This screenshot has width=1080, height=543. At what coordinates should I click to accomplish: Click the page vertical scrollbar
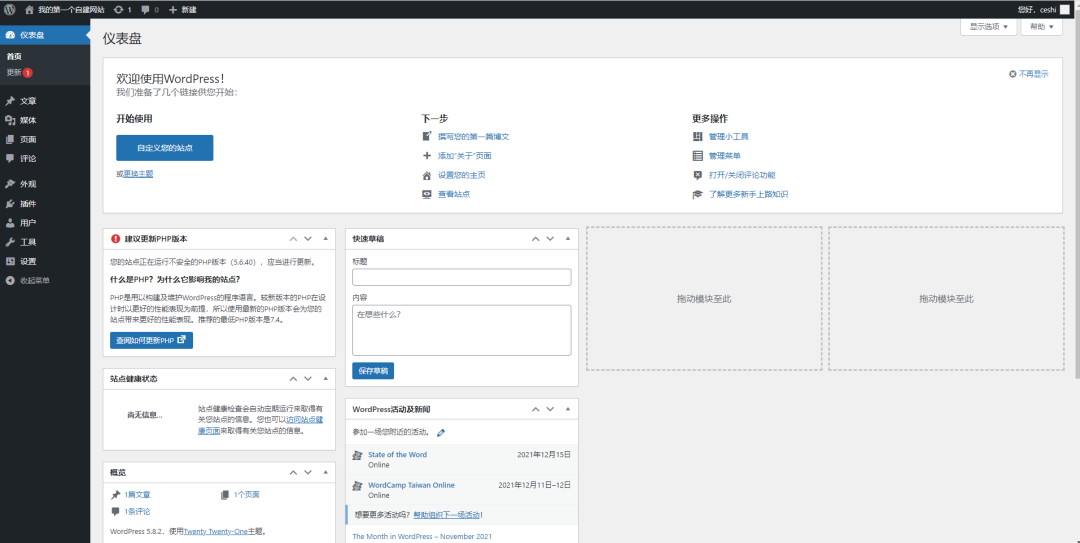pos(1076,198)
